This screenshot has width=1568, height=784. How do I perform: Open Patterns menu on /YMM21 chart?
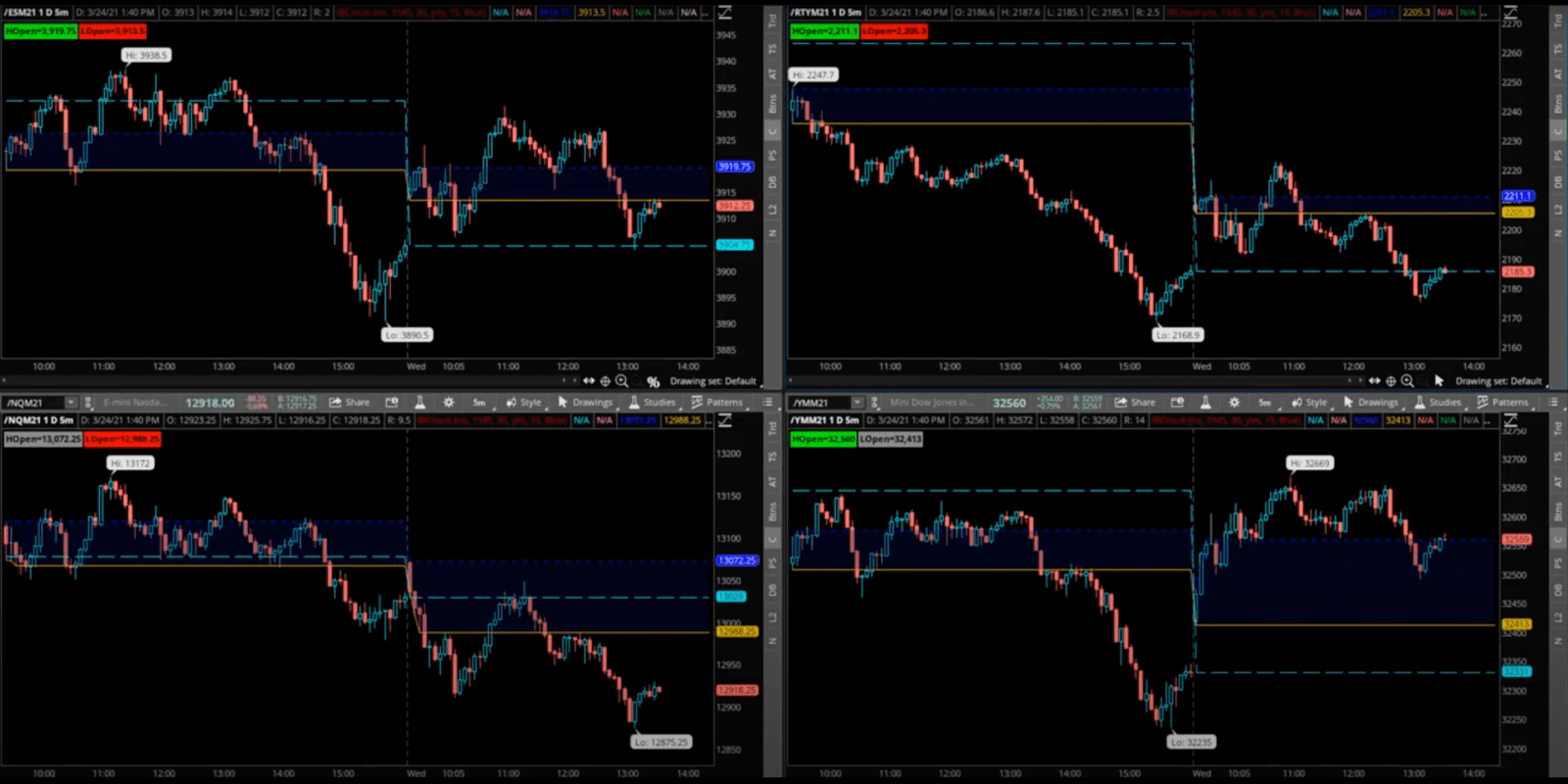(1504, 402)
